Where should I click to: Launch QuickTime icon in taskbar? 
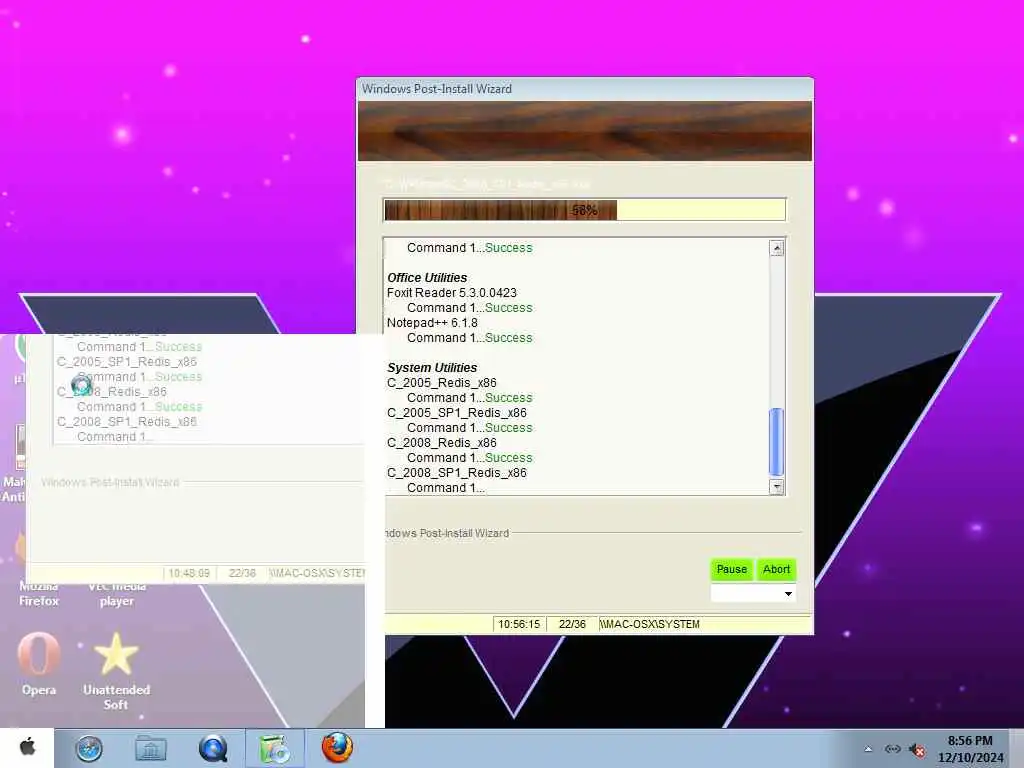pos(213,748)
